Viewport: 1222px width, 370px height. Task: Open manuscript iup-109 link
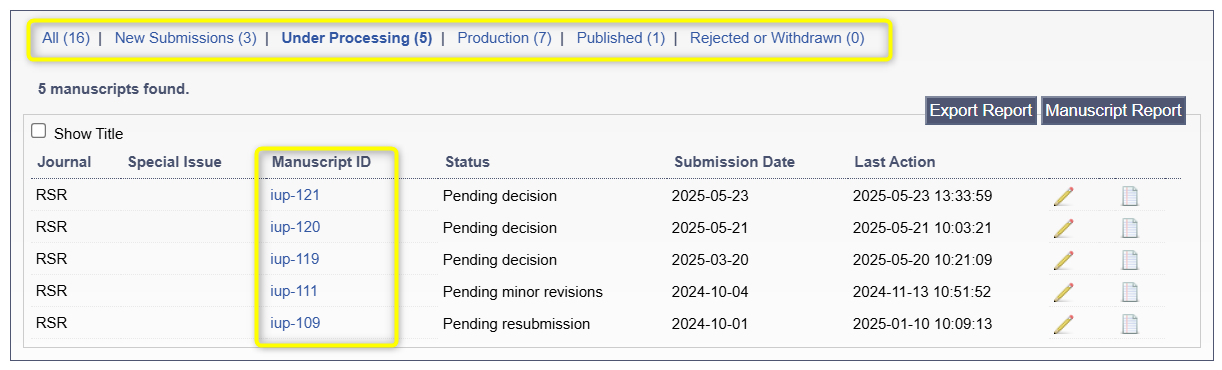click(x=295, y=323)
